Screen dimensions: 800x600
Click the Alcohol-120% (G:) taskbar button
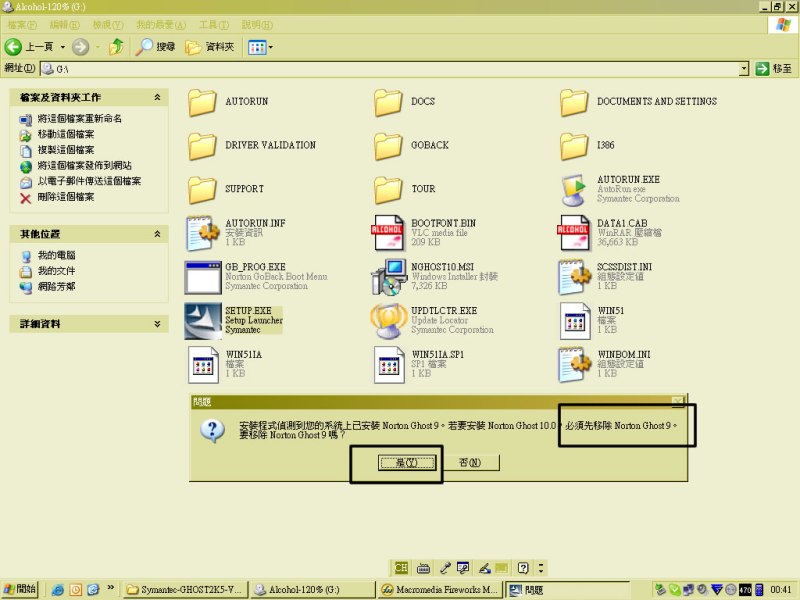point(313,589)
